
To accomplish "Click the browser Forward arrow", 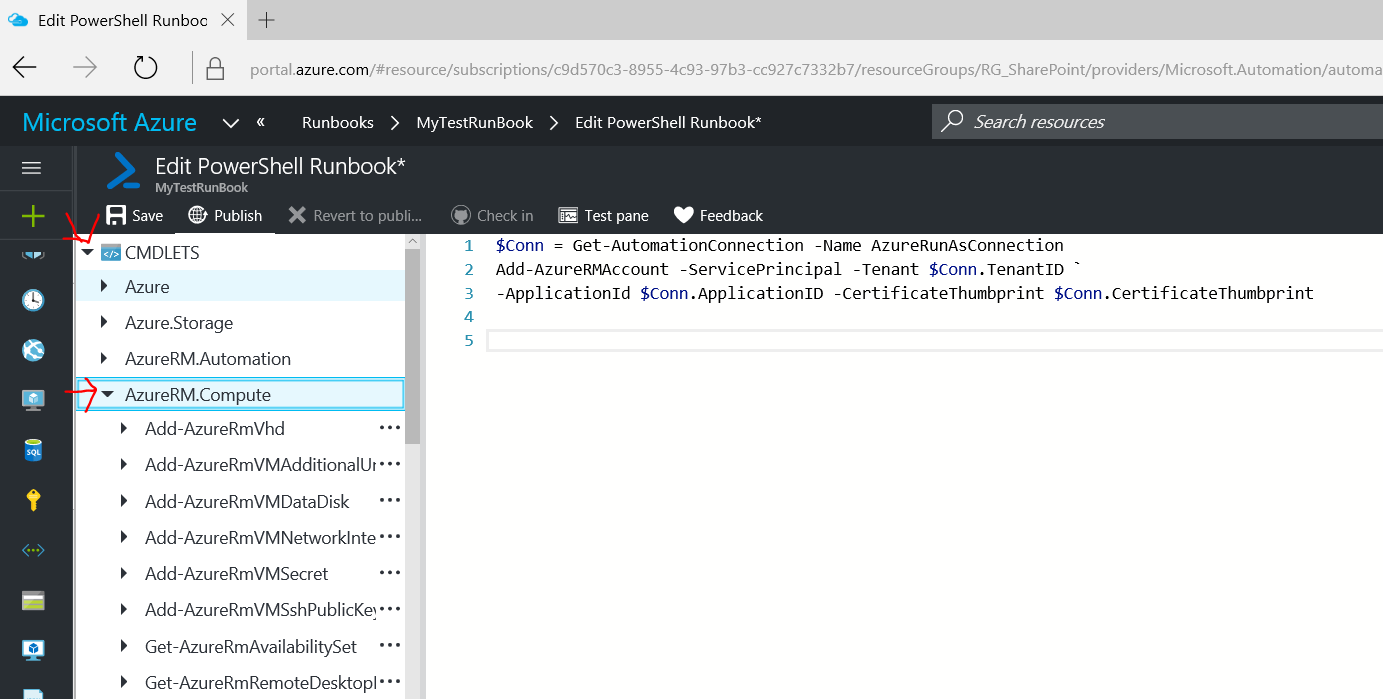I will click(x=85, y=67).
